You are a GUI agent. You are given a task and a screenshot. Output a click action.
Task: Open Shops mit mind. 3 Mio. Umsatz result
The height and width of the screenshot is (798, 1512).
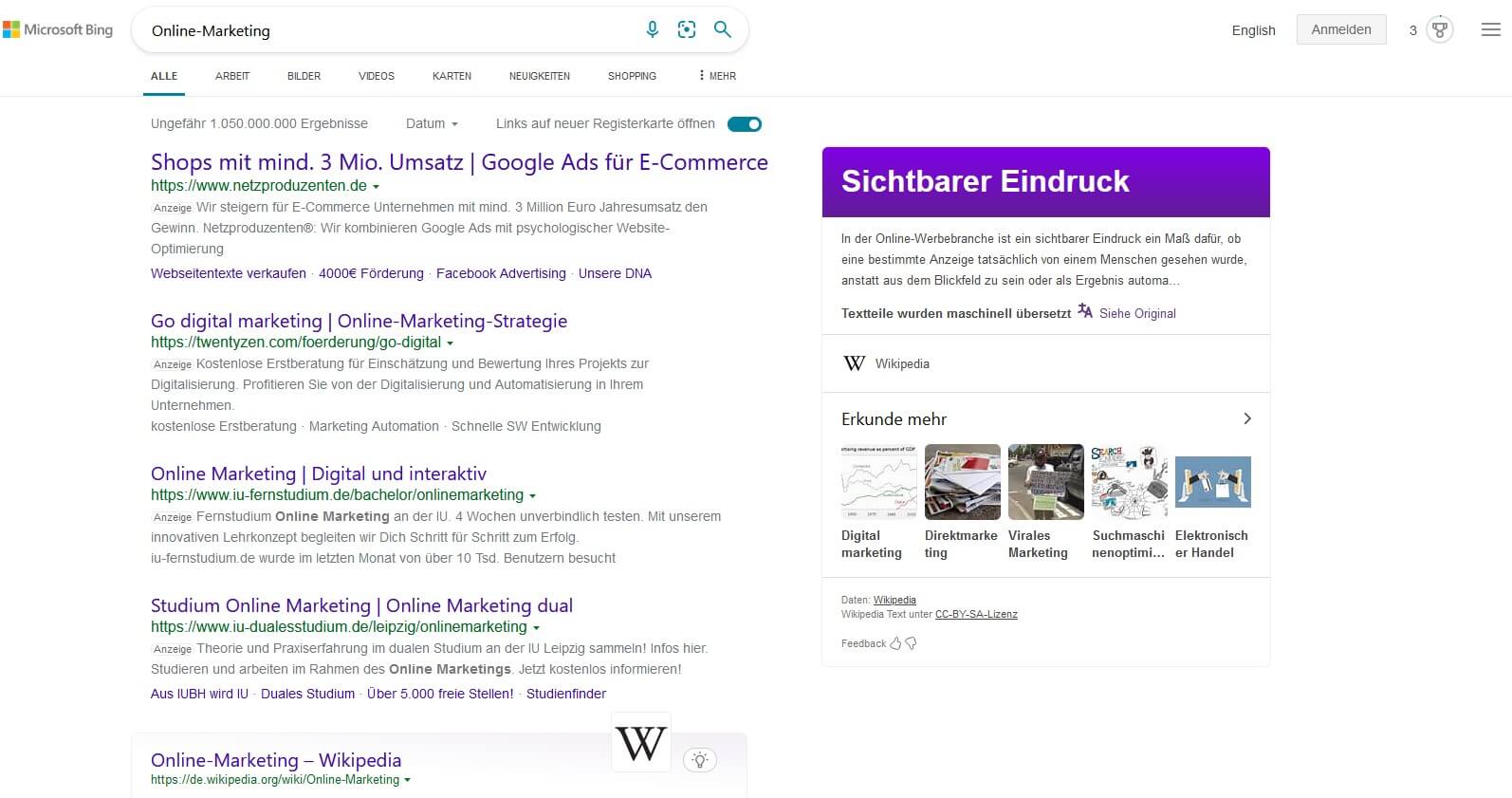point(459,162)
